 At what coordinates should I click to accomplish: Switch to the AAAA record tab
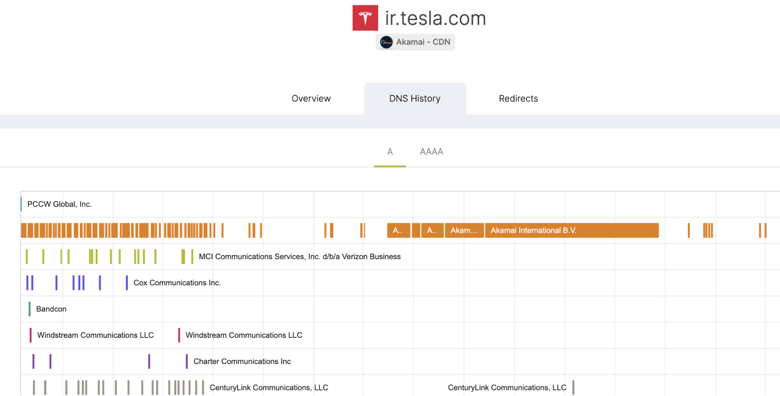click(431, 152)
